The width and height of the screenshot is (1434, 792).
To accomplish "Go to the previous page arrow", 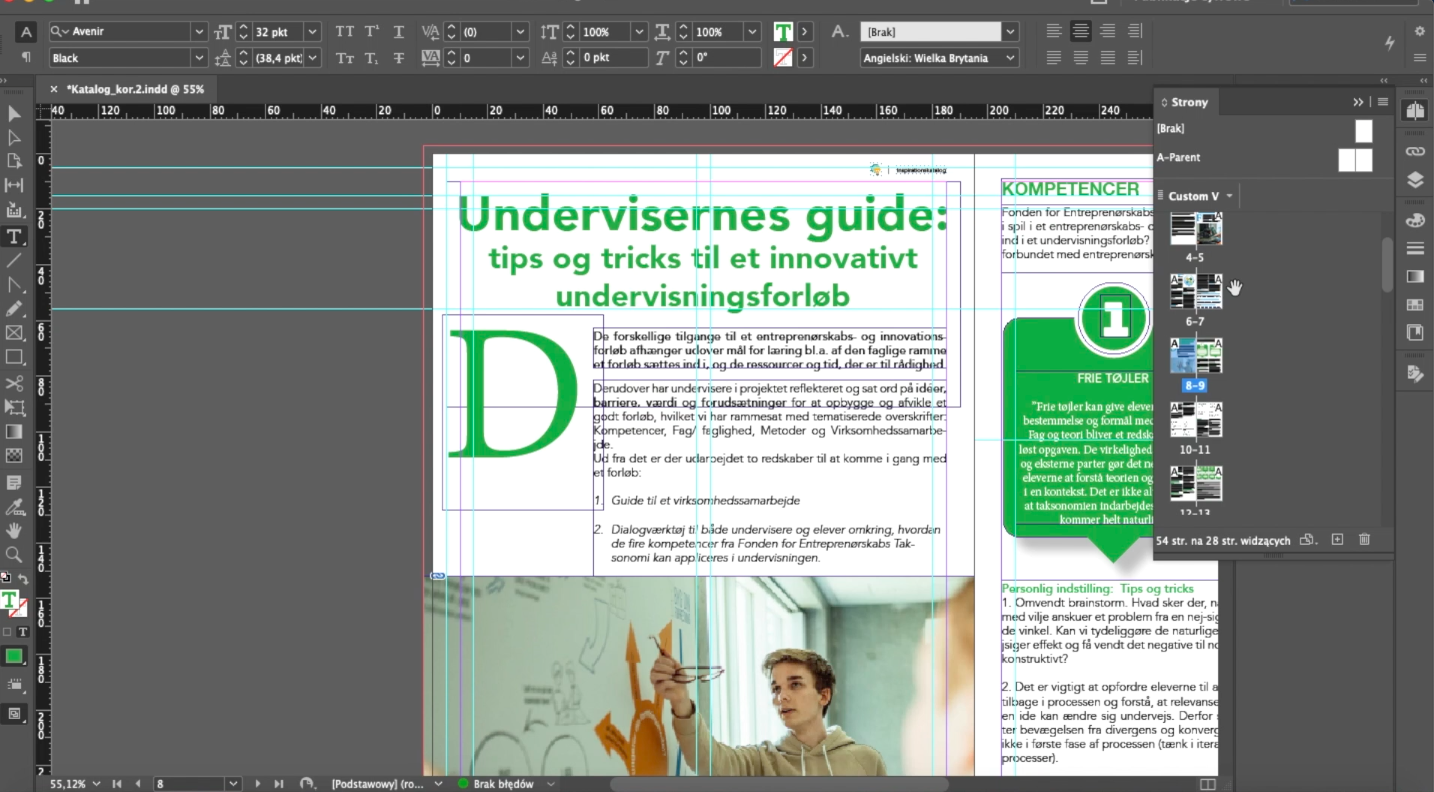I will 138,784.
